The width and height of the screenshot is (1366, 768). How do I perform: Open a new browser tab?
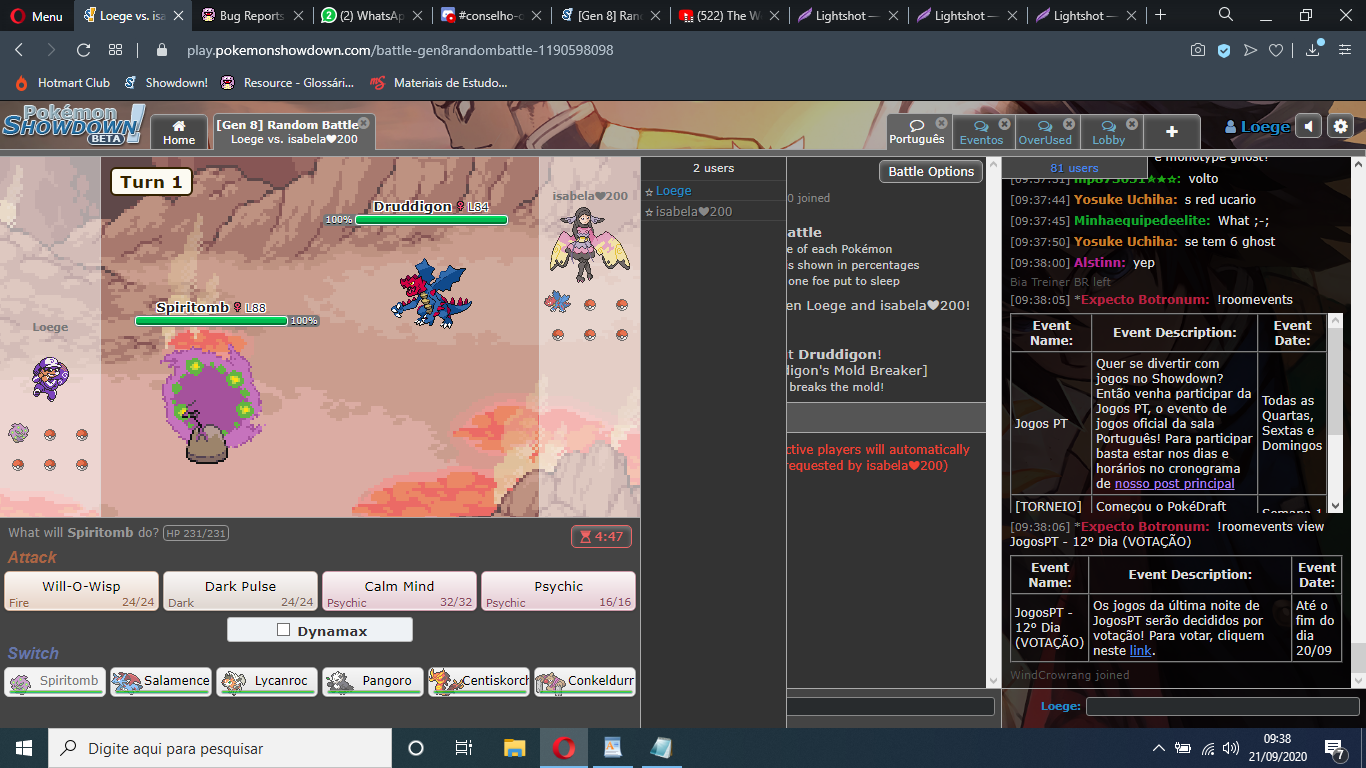[x=1161, y=15]
